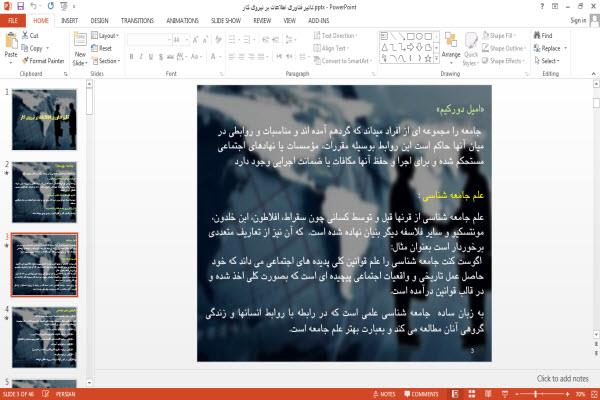Click the New Slide icon

pos(80,40)
